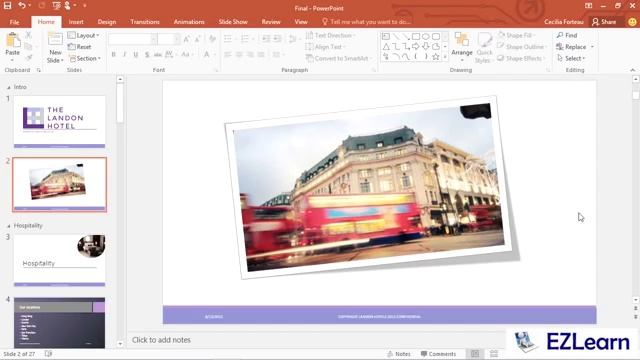Click the spell check status bar icon
Screen dimensions: 640x360
pyautogui.click(x=48, y=354)
